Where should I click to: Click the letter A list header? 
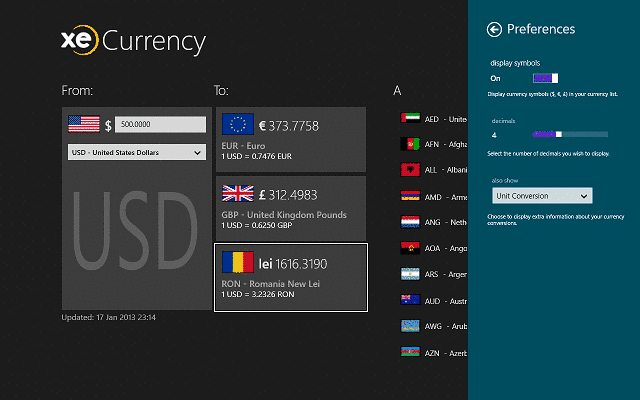397,90
